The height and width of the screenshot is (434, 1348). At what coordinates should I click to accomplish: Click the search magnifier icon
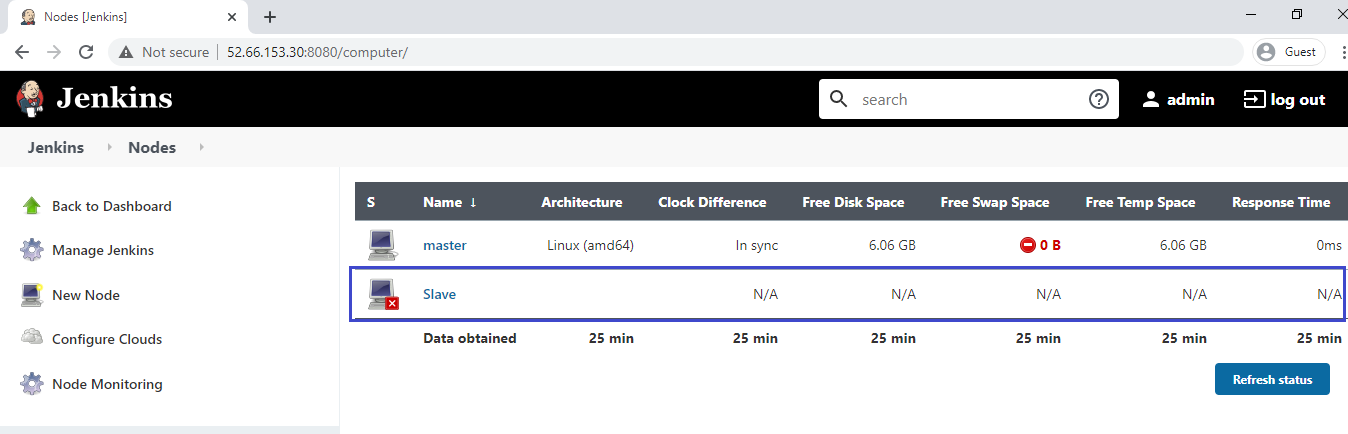[839, 99]
